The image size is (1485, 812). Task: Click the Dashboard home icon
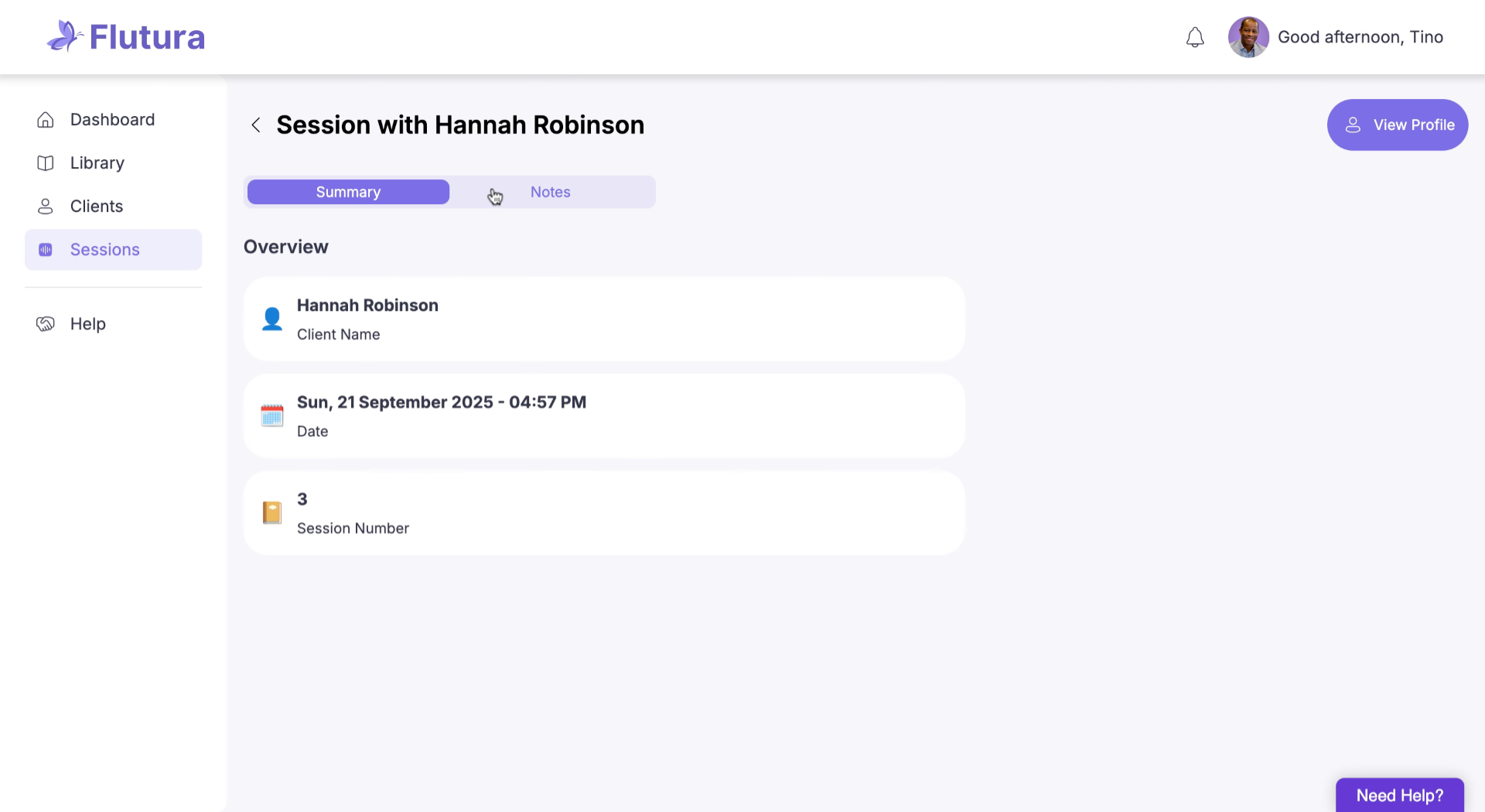(x=46, y=120)
